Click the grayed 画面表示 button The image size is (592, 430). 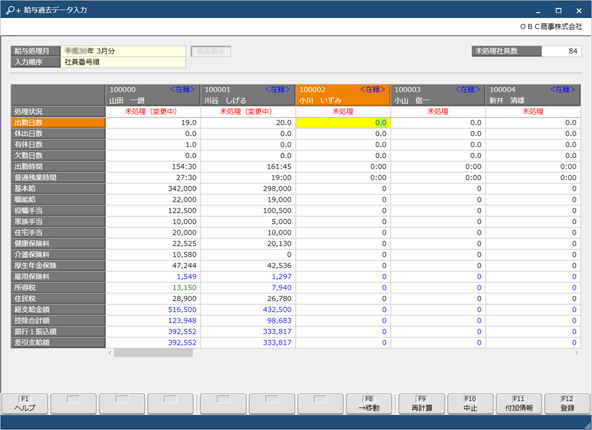[211, 51]
